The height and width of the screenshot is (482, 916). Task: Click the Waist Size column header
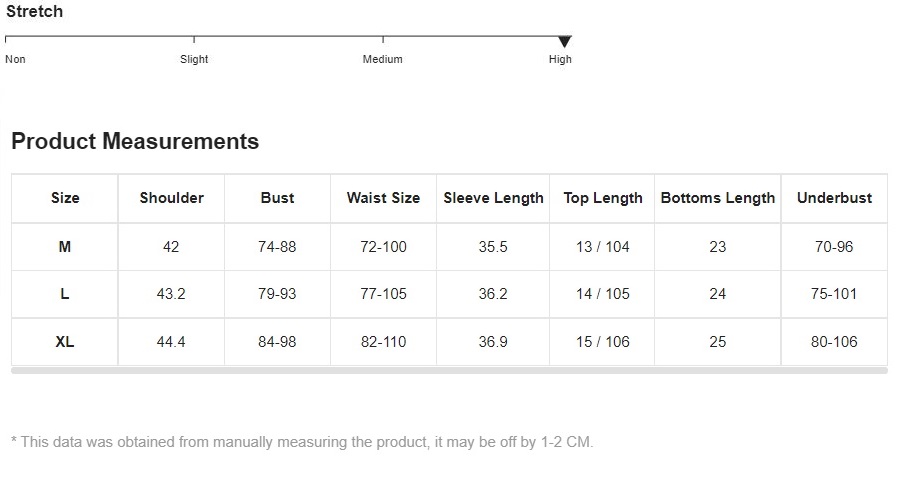(383, 198)
